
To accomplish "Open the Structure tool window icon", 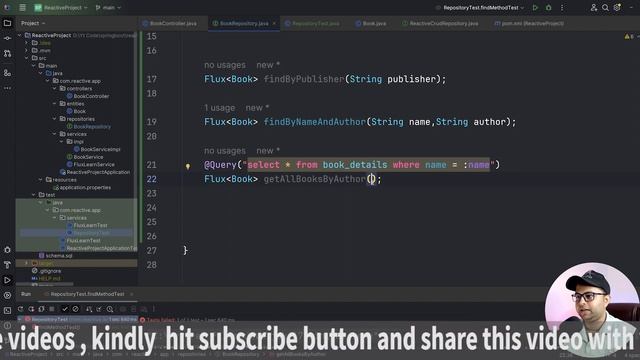I will click(7, 73).
